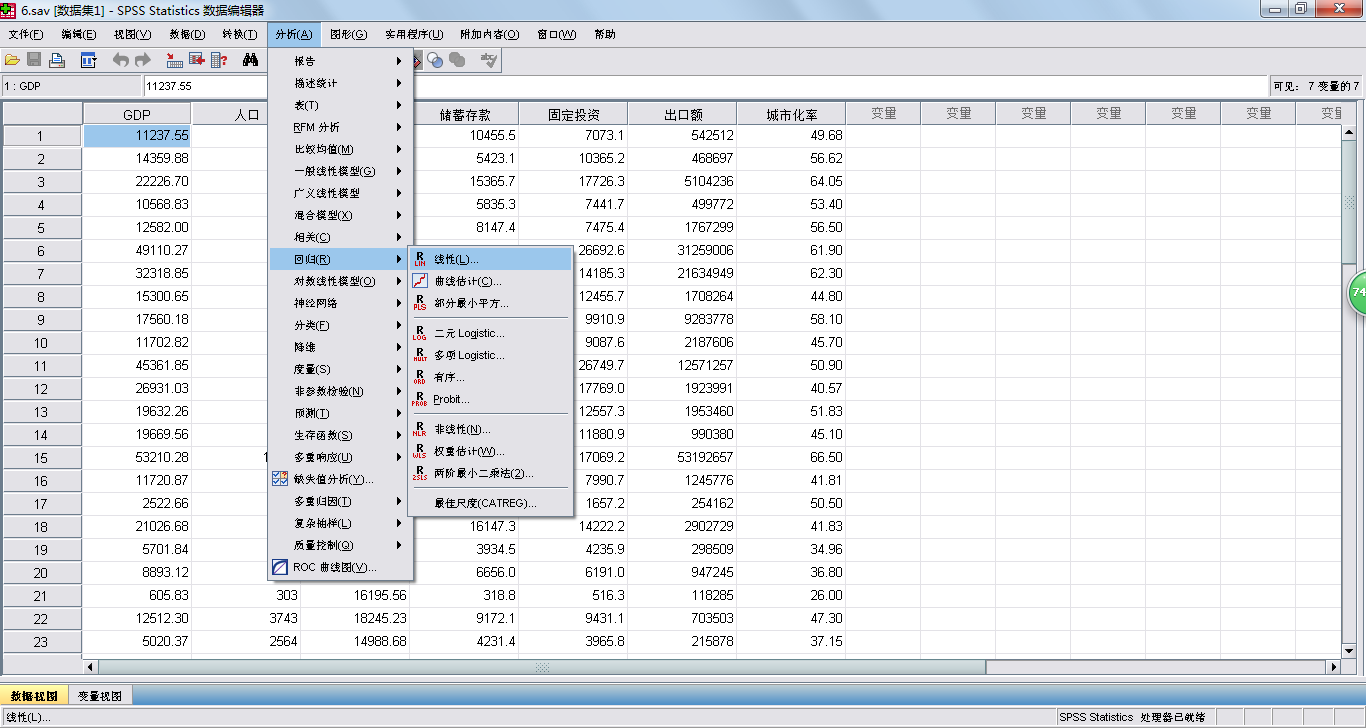The height and width of the screenshot is (728, 1366).
Task: Open the 实用程序(U) menu
Action: point(414,34)
